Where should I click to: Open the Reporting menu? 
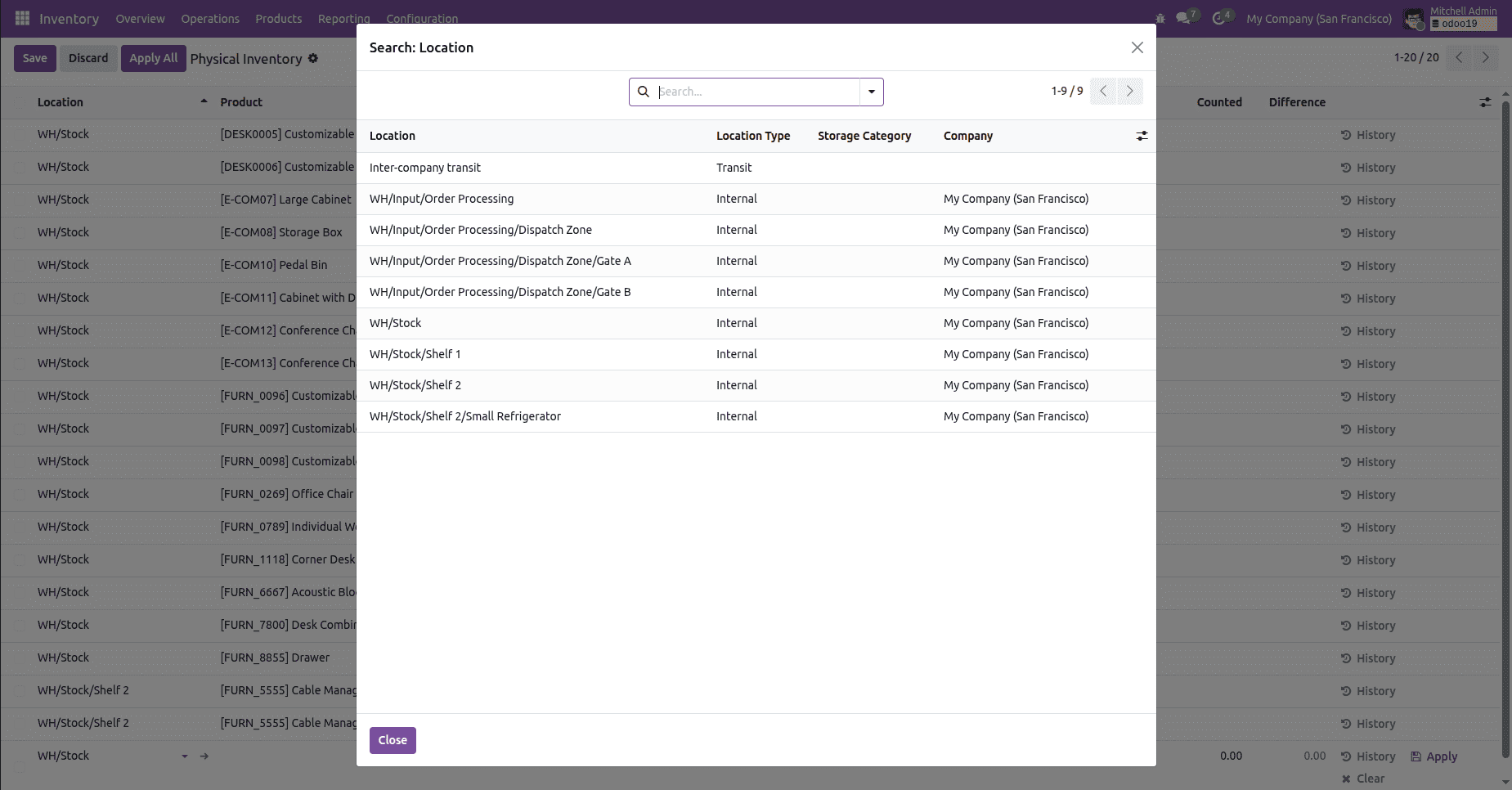click(x=343, y=19)
